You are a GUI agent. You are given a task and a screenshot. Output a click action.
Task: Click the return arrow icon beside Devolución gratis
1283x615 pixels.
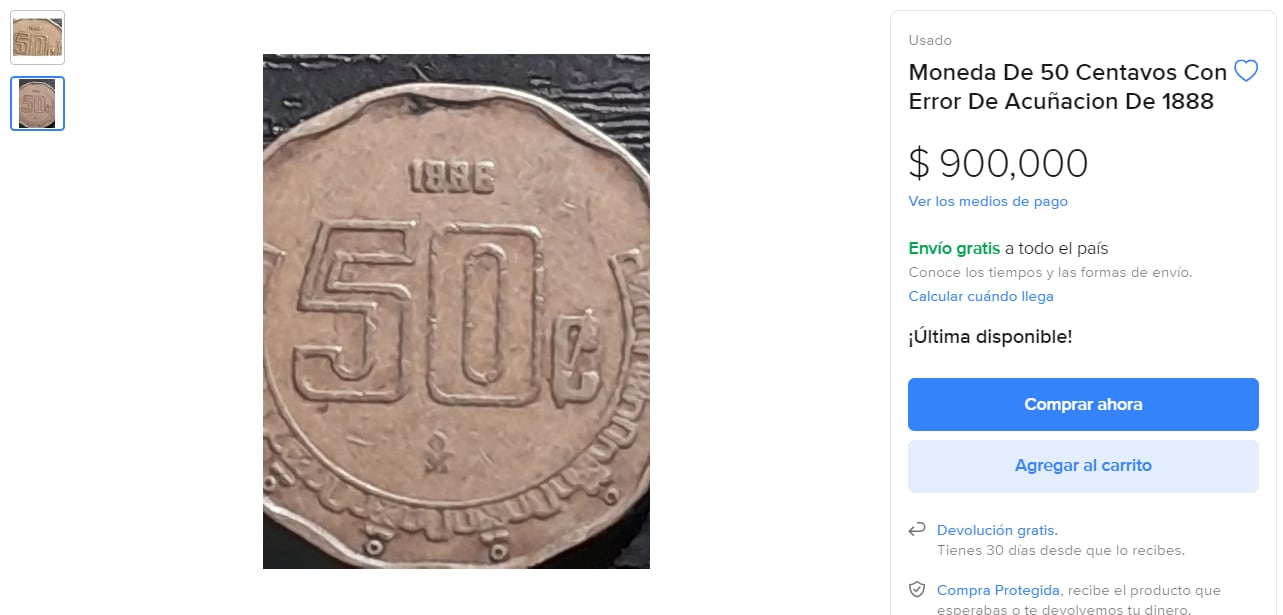tap(916, 528)
